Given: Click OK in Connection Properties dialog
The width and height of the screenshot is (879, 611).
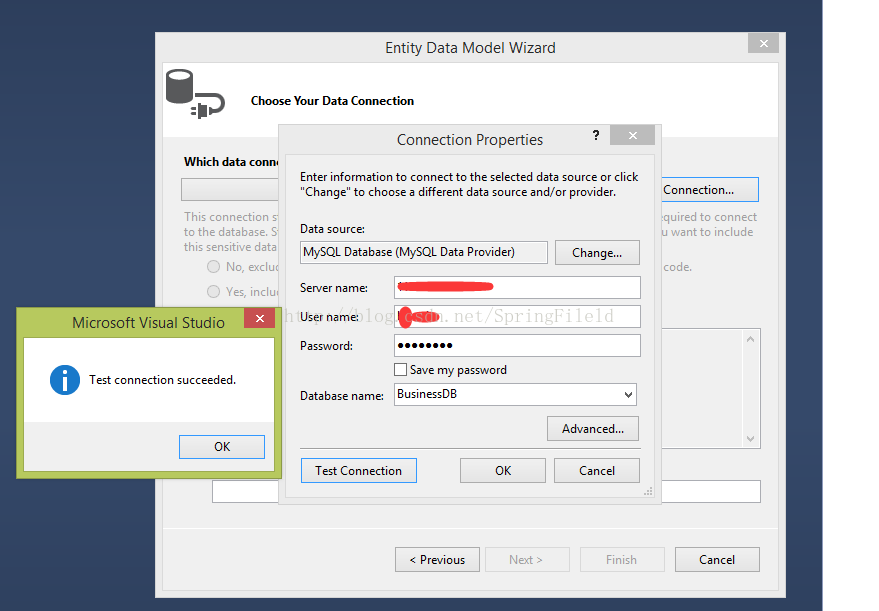Looking at the screenshot, I should 503,470.
